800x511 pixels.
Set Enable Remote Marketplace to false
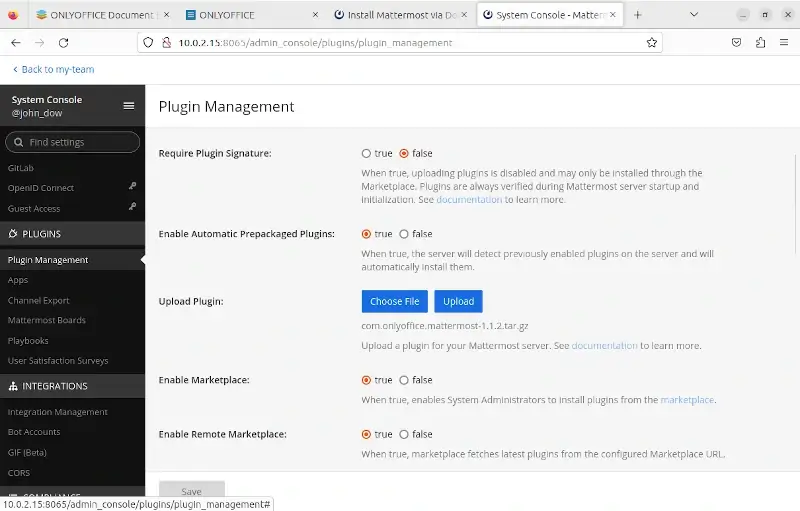click(x=404, y=435)
